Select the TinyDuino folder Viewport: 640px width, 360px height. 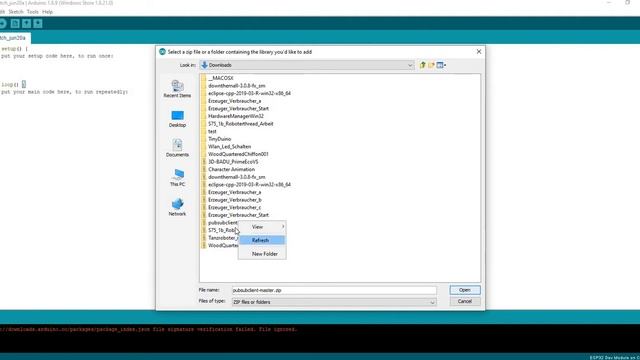click(216, 139)
